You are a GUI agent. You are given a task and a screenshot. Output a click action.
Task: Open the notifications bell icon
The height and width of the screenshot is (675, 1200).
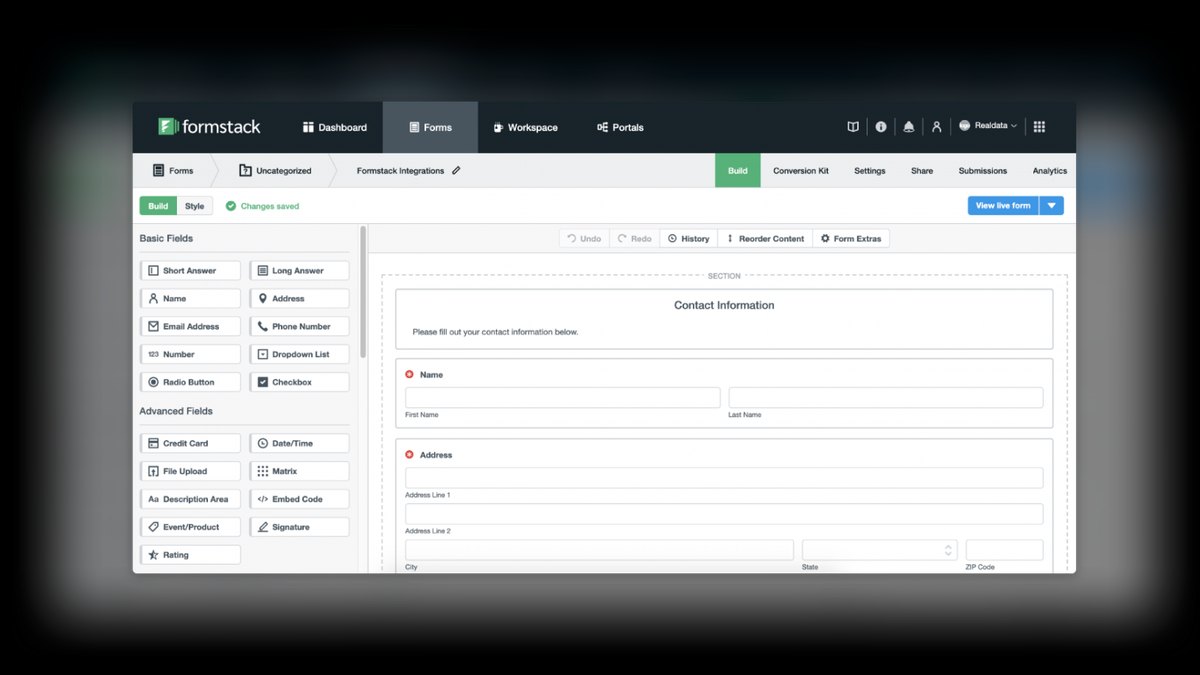point(909,127)
